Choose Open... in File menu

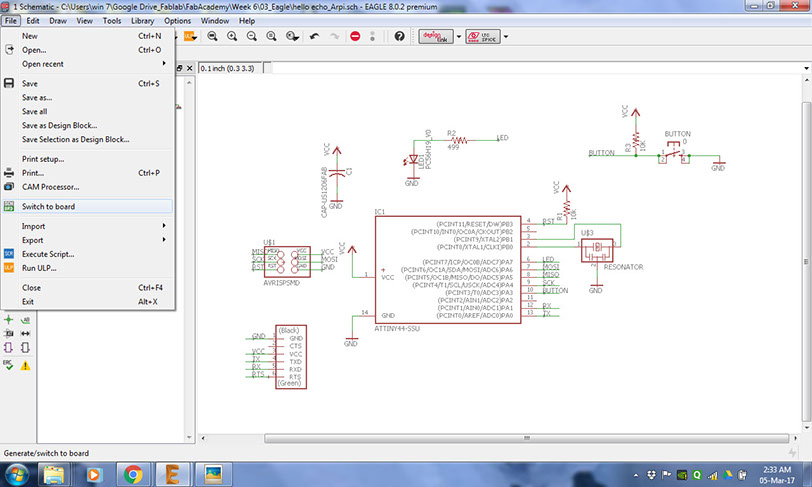tap(88, 50)
